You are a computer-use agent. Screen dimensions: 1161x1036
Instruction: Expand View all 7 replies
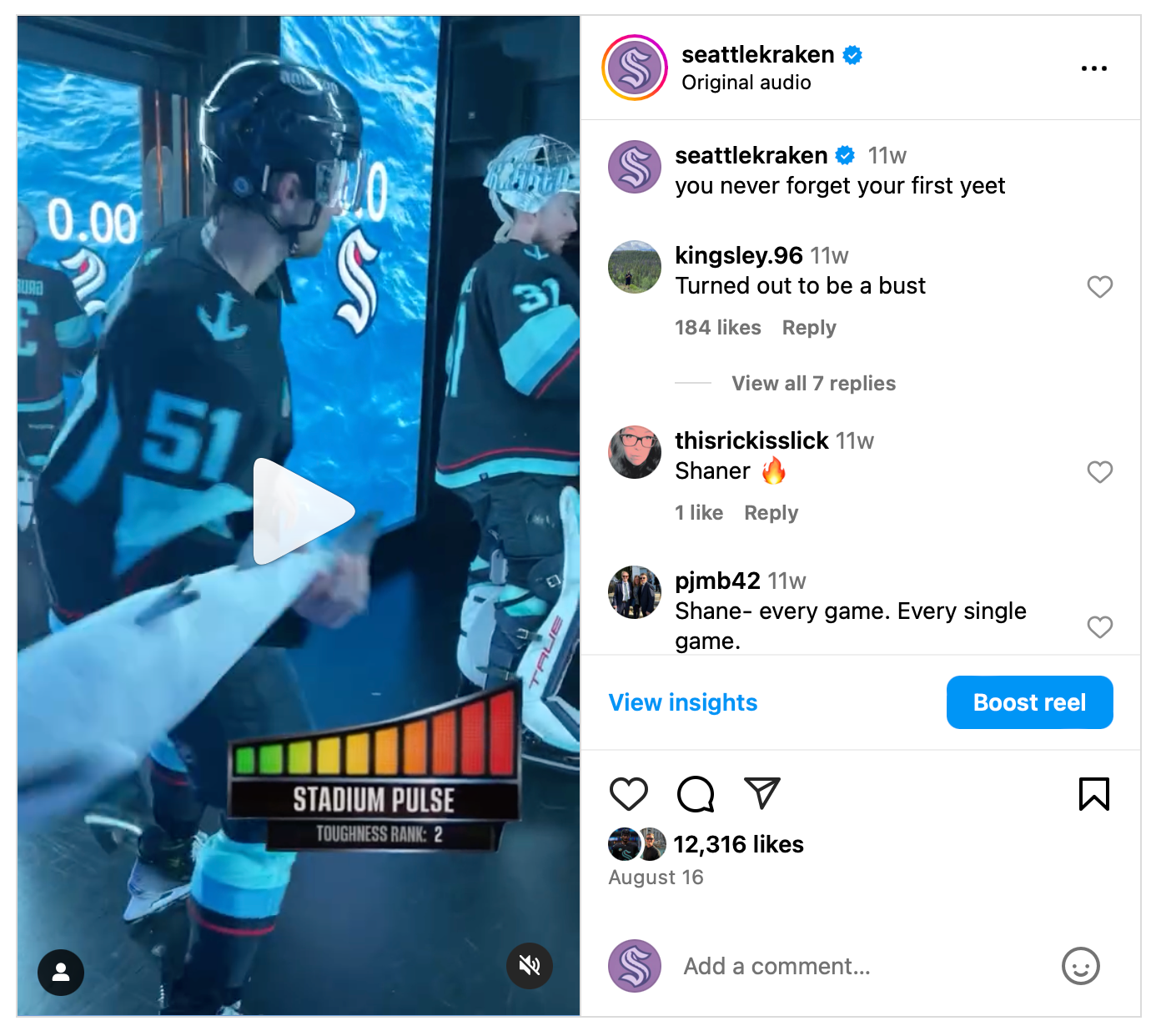click(x=813, y=383)
